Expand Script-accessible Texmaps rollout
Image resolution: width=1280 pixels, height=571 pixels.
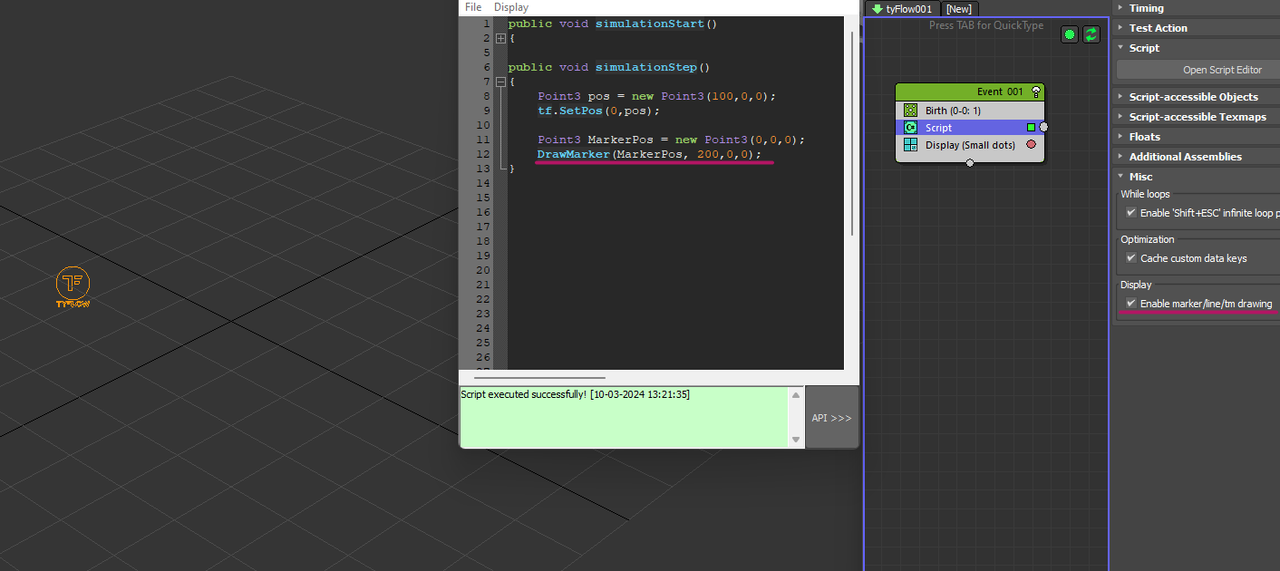tap(1196, 117)
